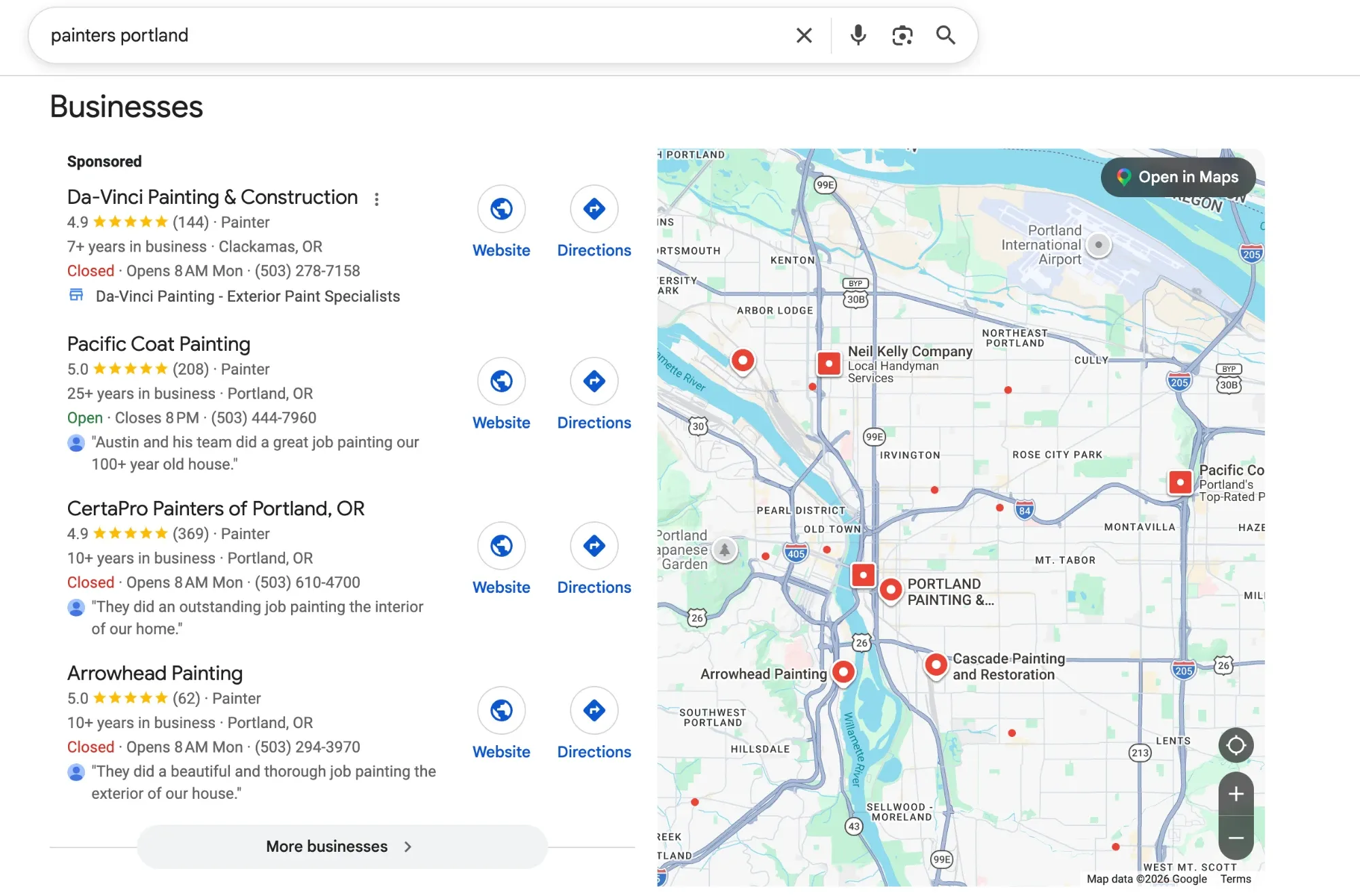Click the Open in Maps button
This screenshot has width=1360, height=896.
coord(1178,177)
